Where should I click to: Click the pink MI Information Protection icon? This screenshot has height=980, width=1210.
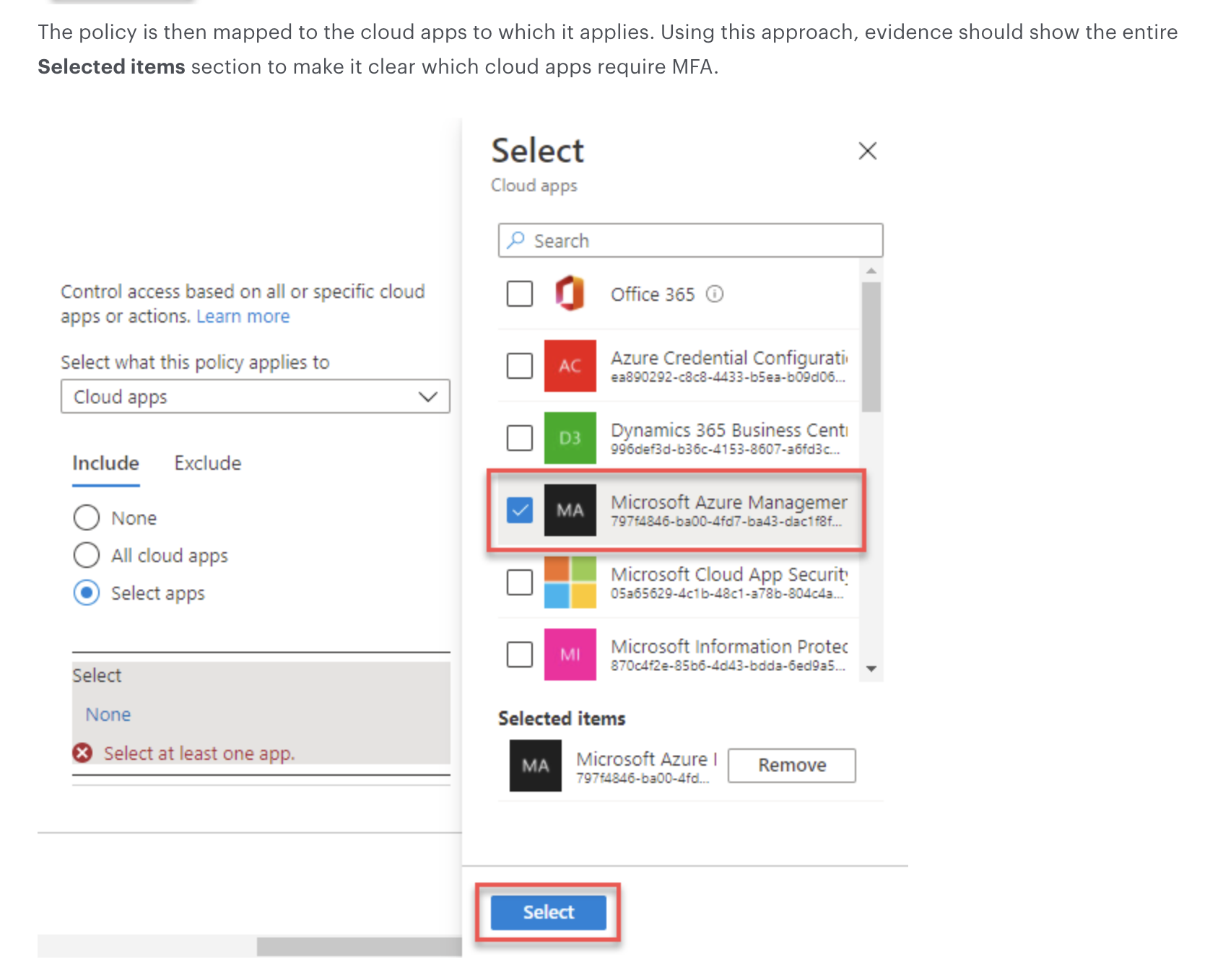[570, 655]
